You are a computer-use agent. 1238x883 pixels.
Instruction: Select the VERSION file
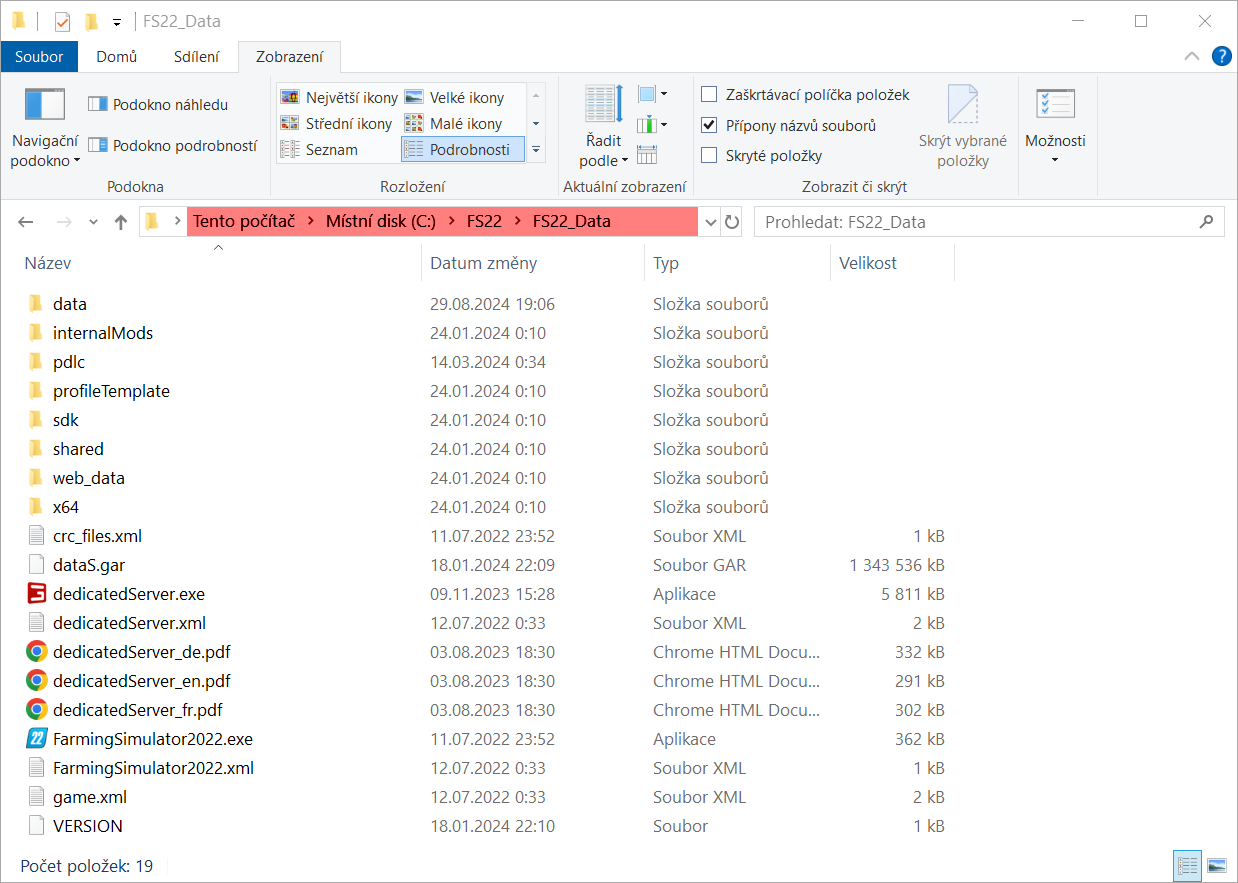point(88,826)
